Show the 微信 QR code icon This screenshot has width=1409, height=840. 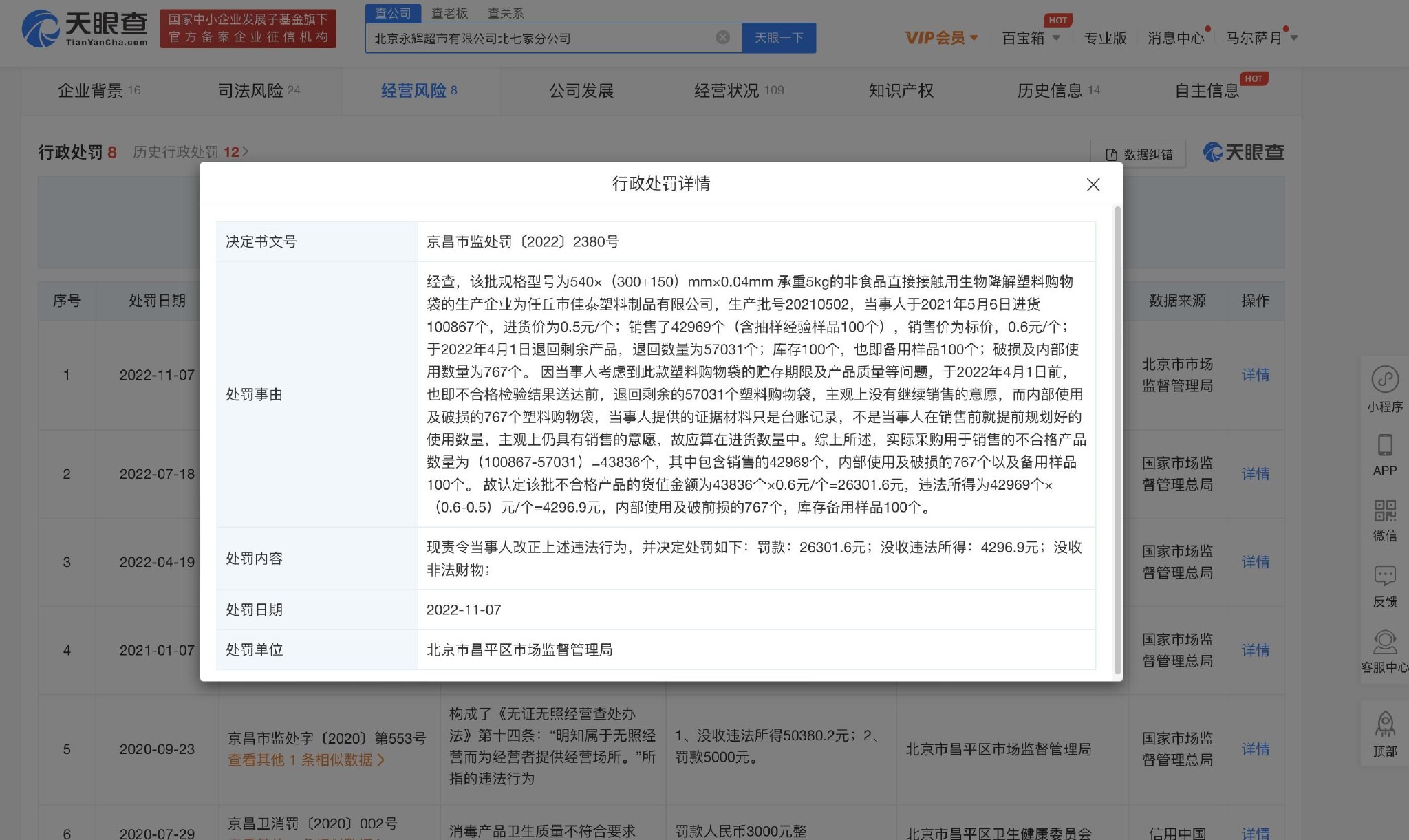(x=1384, y=511)
